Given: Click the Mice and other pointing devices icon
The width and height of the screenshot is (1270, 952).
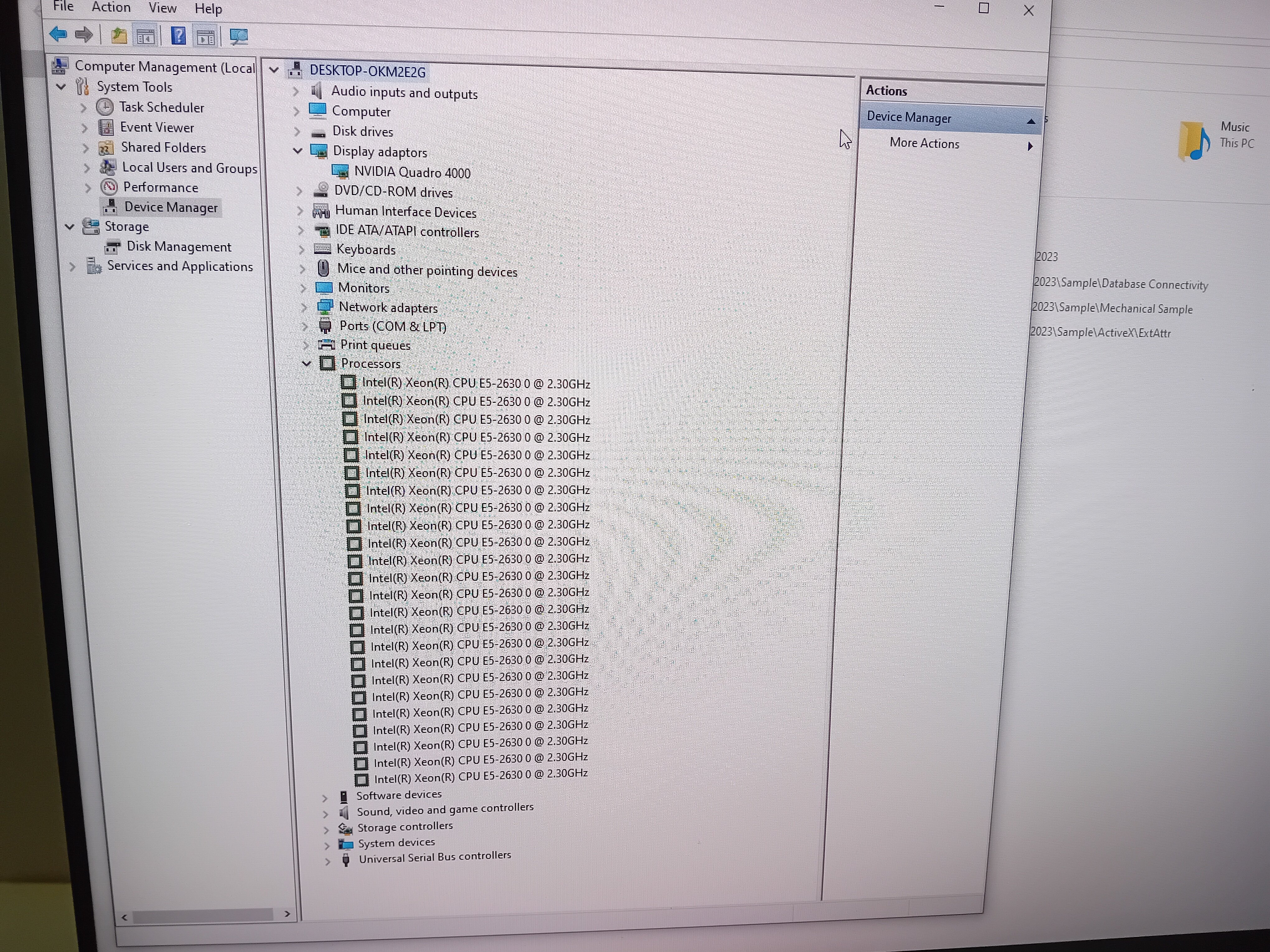Looking at the screenshot, I should 323,268.
